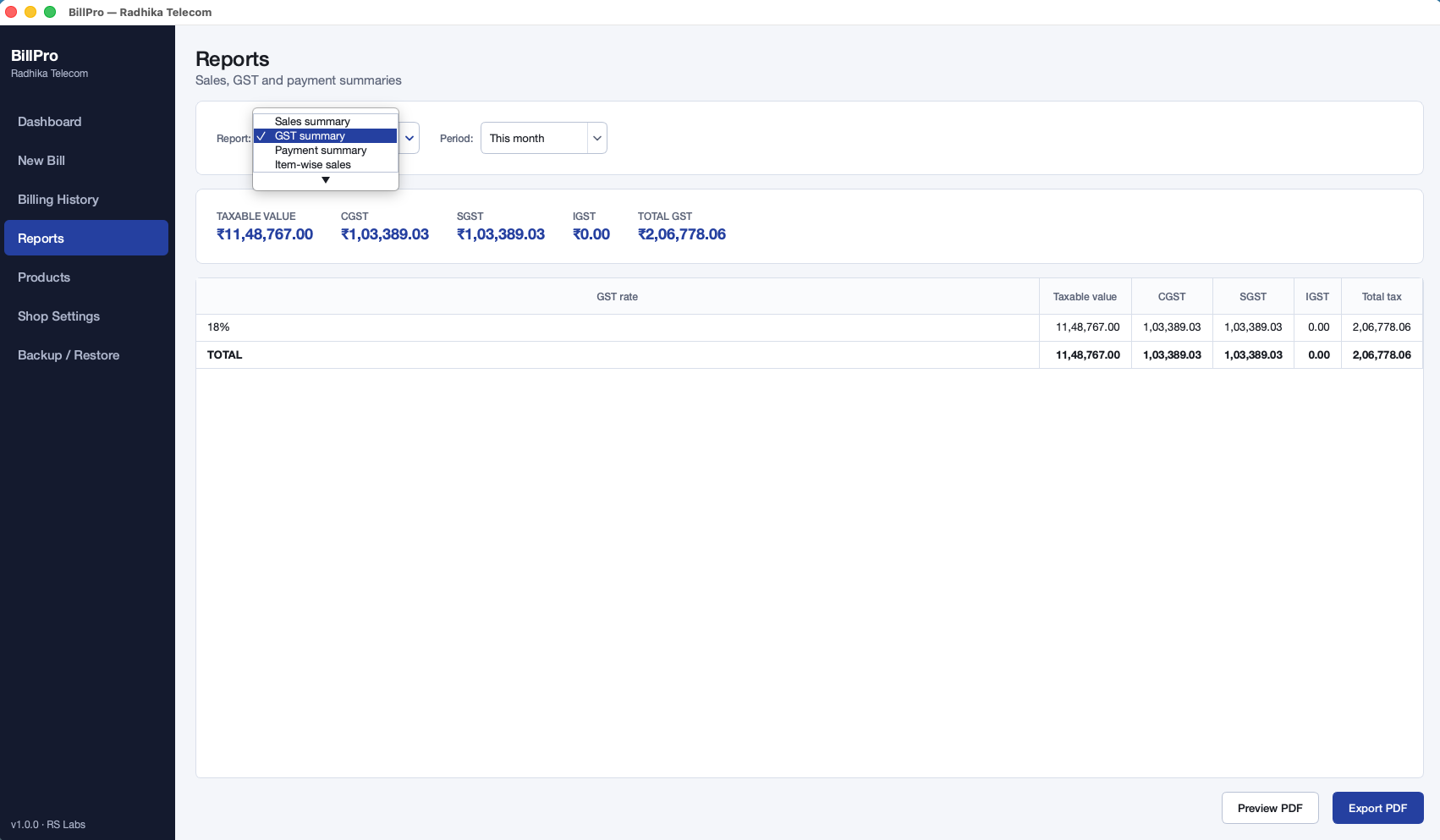Image resolution: width=1440 pixels, height=840 pixels.
Task: Go to New Bill in sidebar
Action: click(86, 161)
